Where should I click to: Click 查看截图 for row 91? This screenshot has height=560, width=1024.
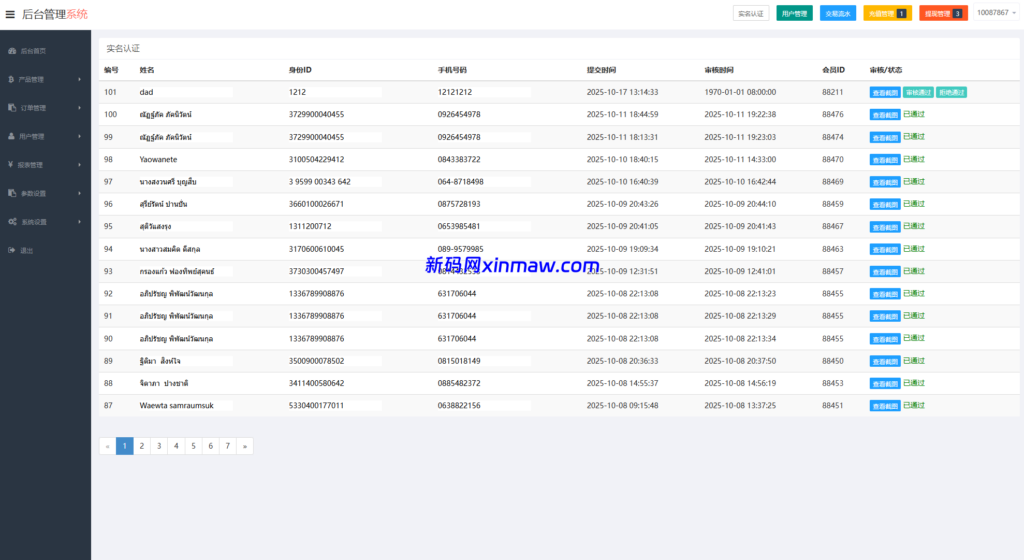click(x=885, y=317)
